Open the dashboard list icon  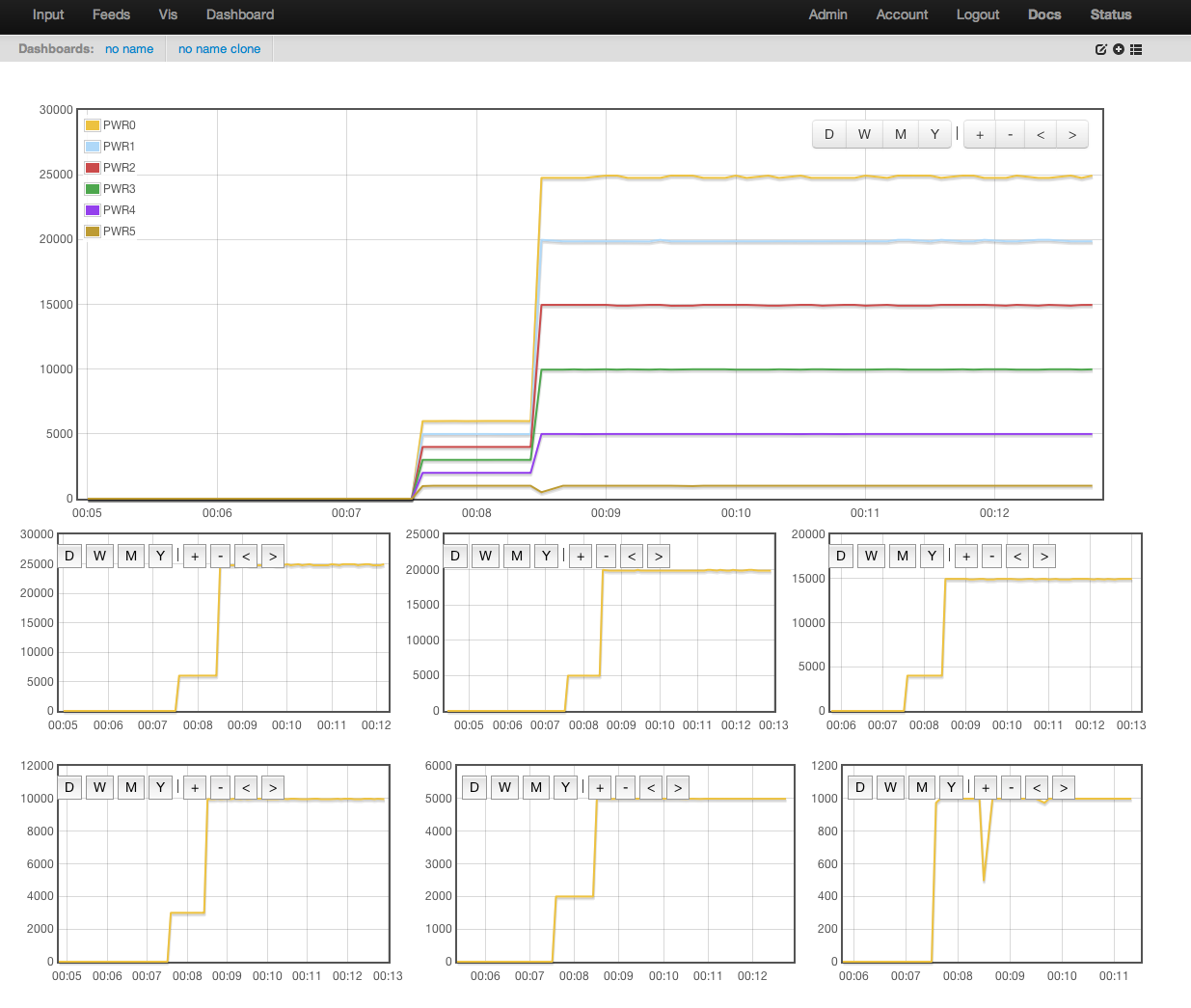(1135, 49)
